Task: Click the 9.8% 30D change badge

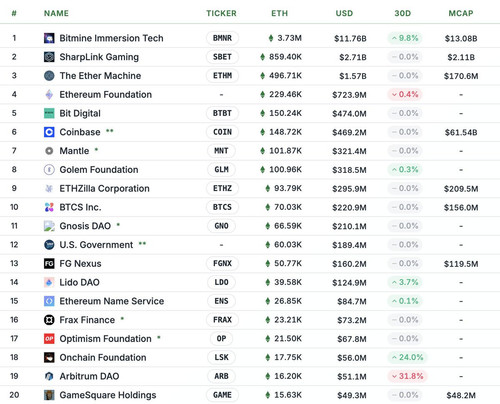Action: tap(405, 38)
